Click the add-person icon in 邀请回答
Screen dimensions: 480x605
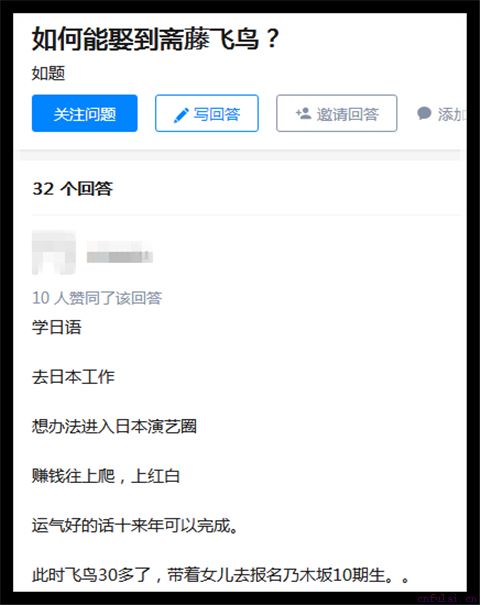coord(303,113)
